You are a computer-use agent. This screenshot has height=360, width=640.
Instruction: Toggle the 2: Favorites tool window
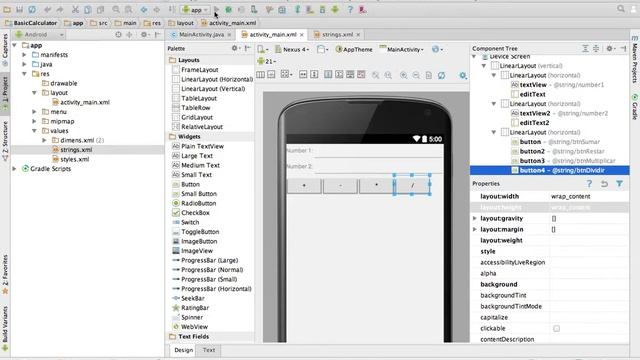click(x=5, y=274)
